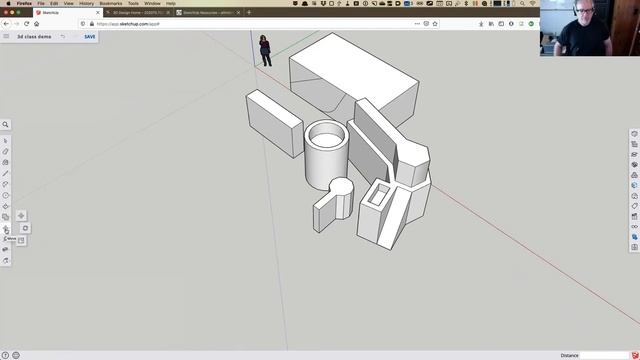Open the Entity Info panel
Screen dimensions: 640x360
pos(634,134)
